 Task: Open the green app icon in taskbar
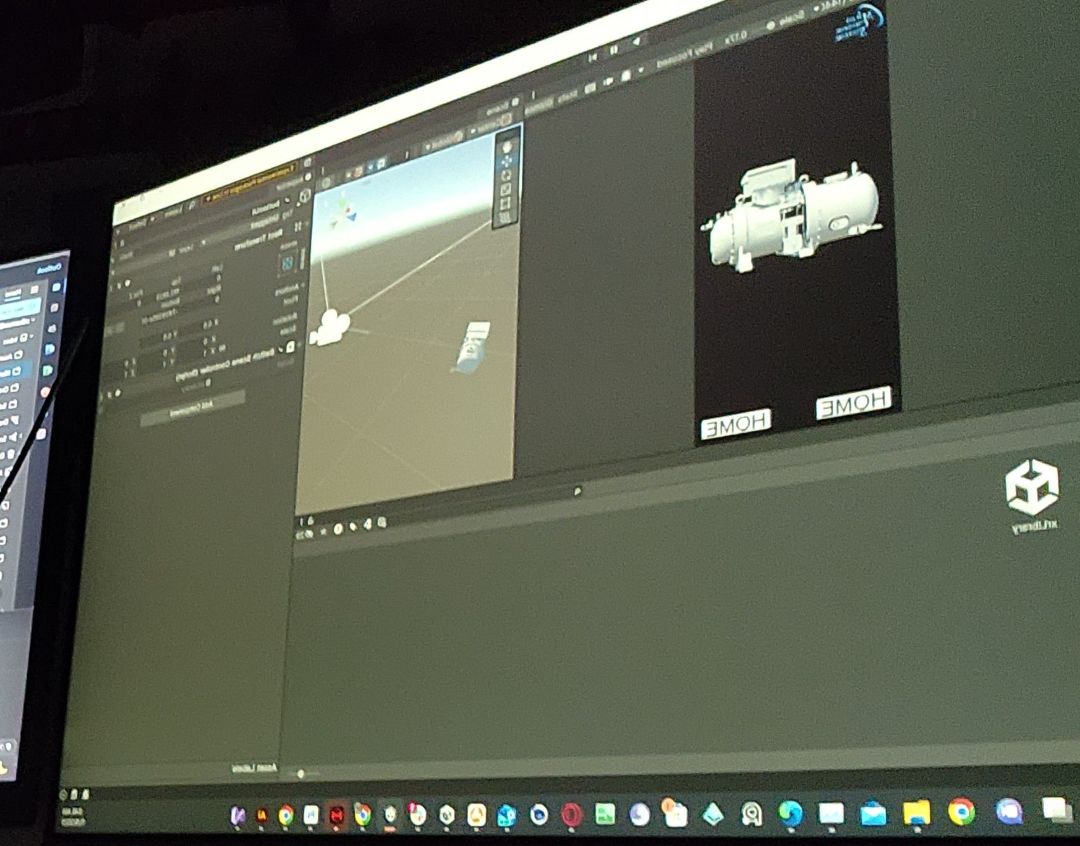605,814
